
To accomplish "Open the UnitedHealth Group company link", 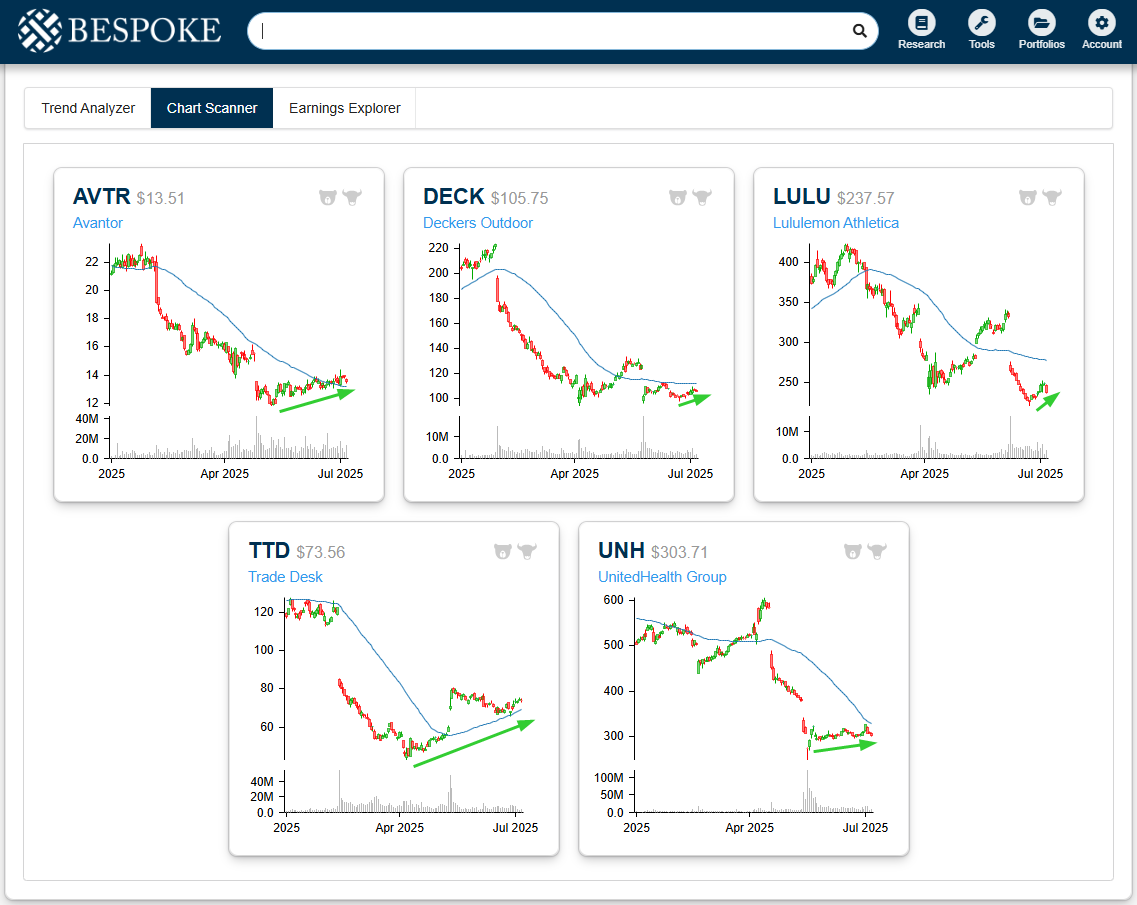I will point(662,577).
